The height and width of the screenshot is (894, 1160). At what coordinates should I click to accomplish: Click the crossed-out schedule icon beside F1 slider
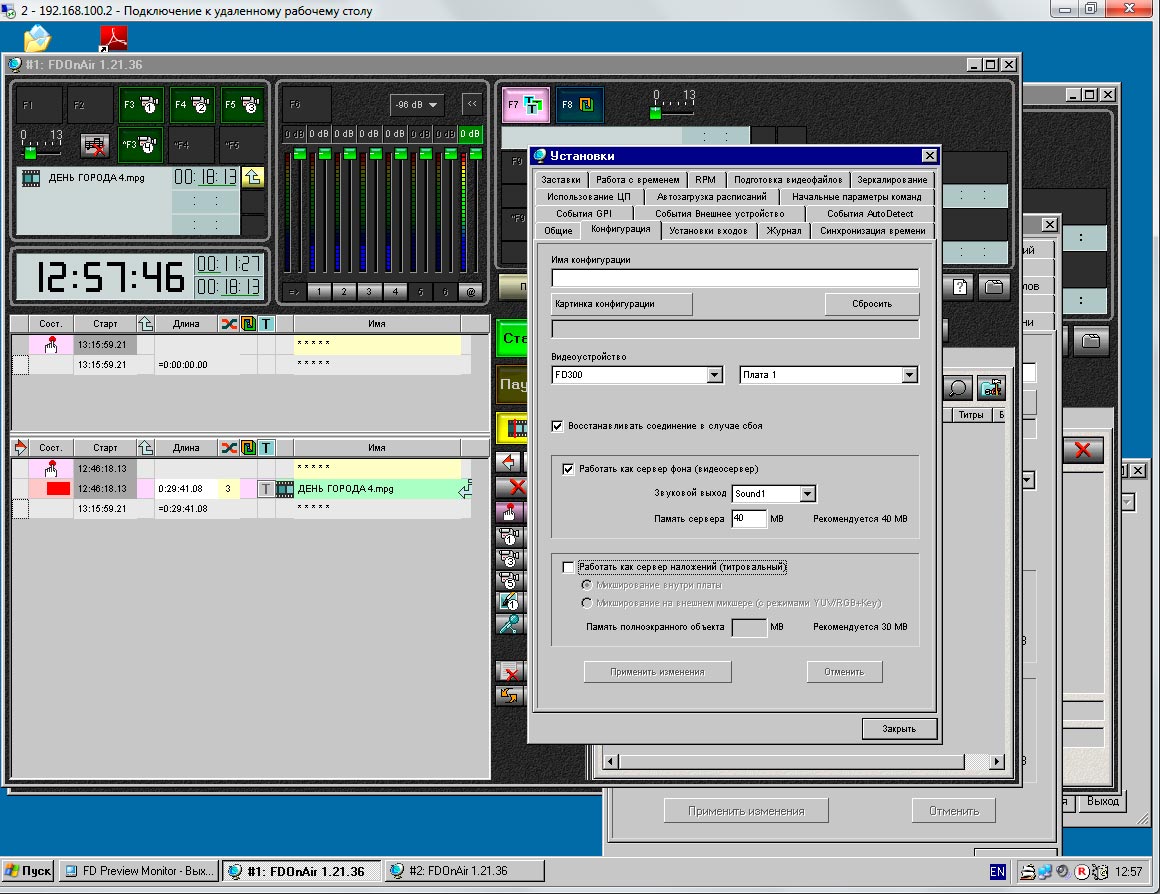tap(95, 145)
